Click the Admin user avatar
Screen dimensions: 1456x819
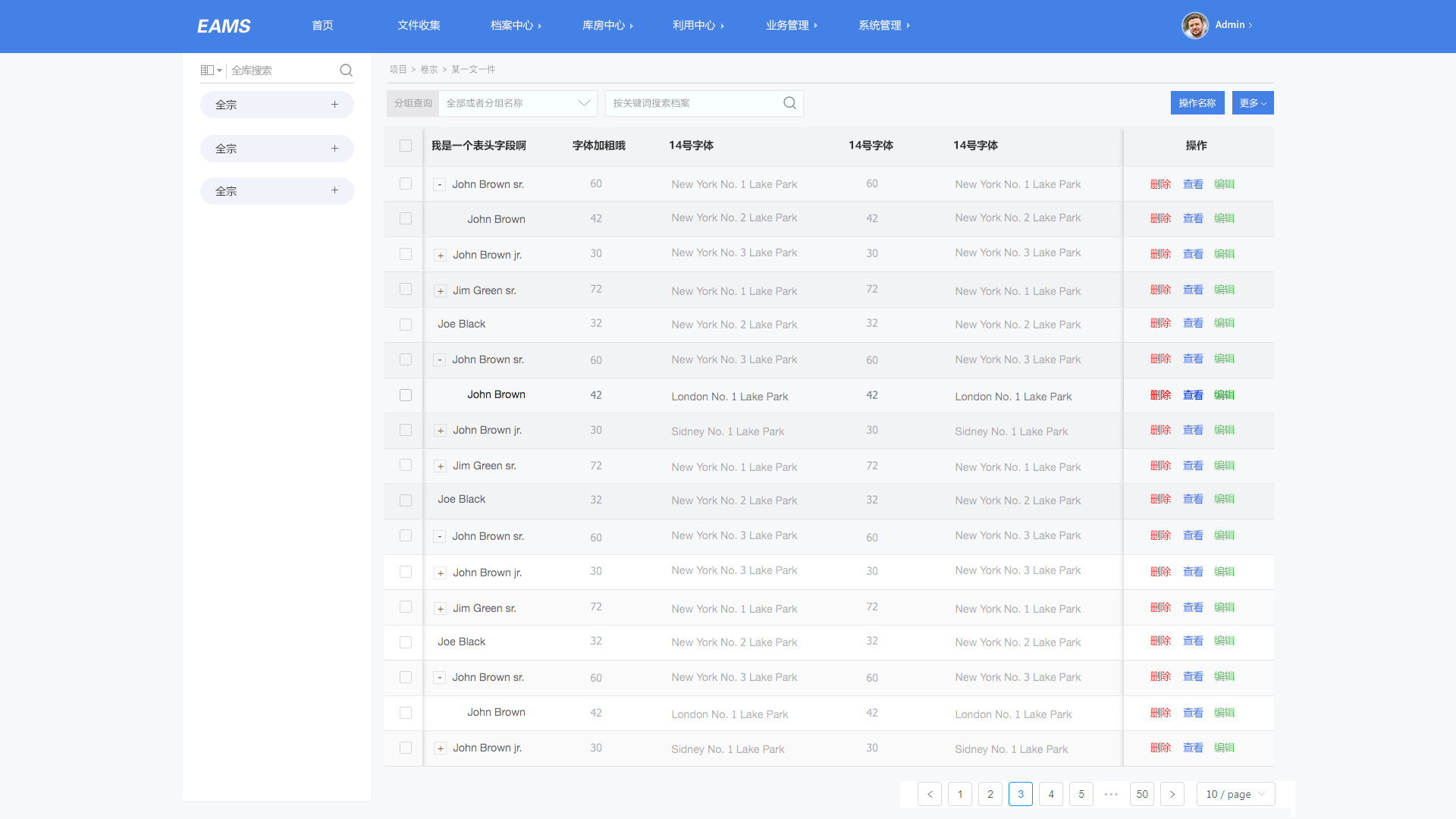pyautogui.click(x=1194, y=25)
